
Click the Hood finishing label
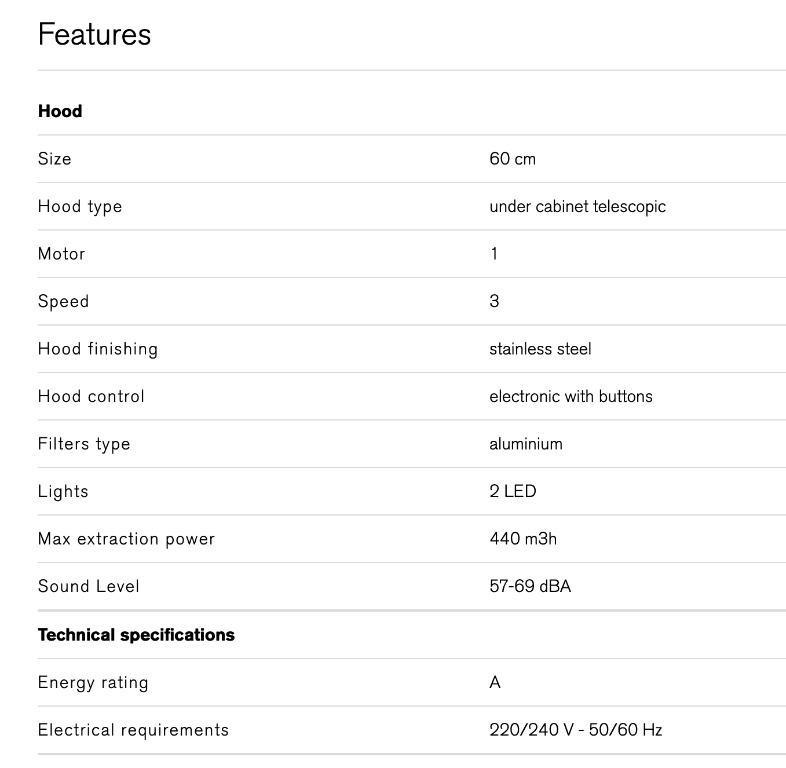[97, 349]
